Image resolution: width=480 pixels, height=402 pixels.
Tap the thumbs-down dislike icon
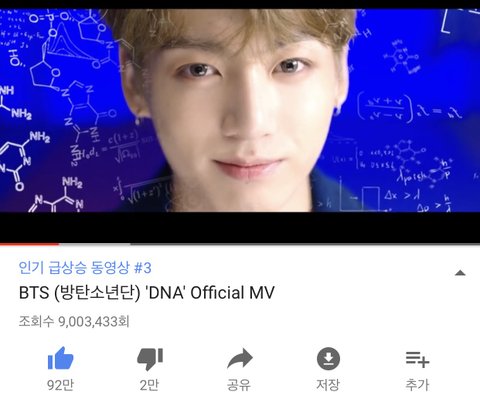pos(150,359)
